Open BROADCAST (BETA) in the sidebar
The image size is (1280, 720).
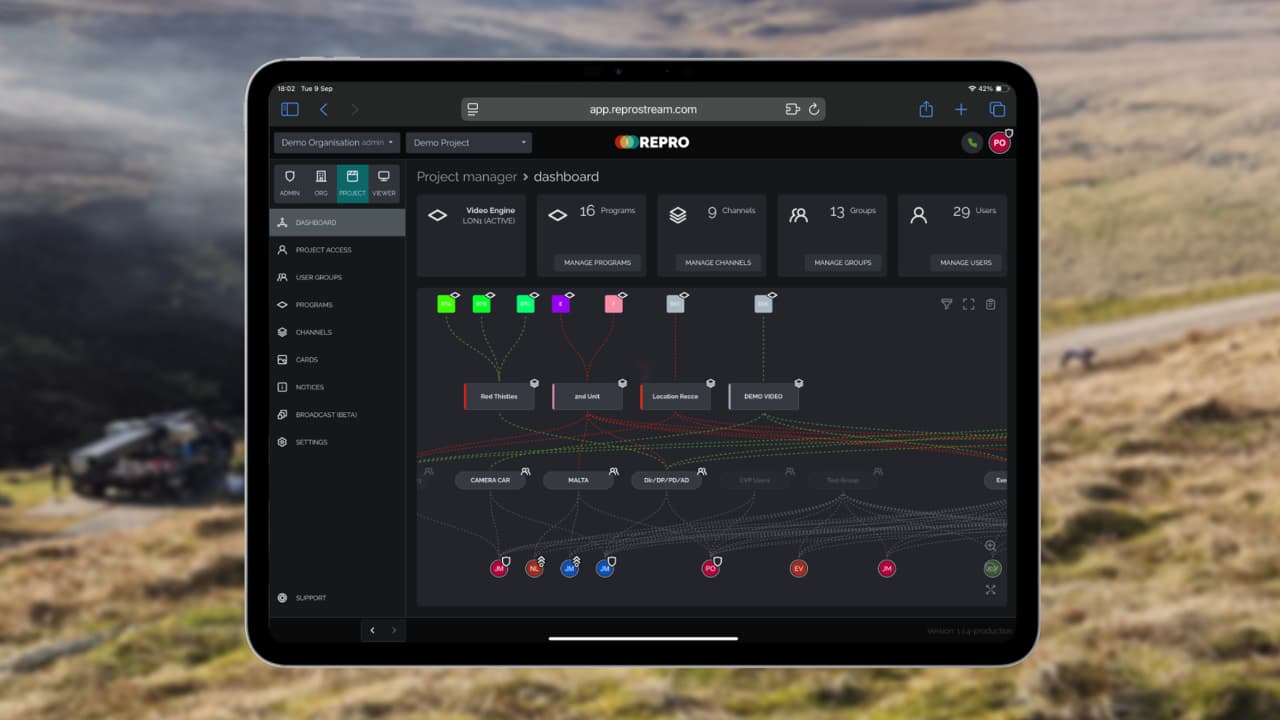[x=322, y=414]
